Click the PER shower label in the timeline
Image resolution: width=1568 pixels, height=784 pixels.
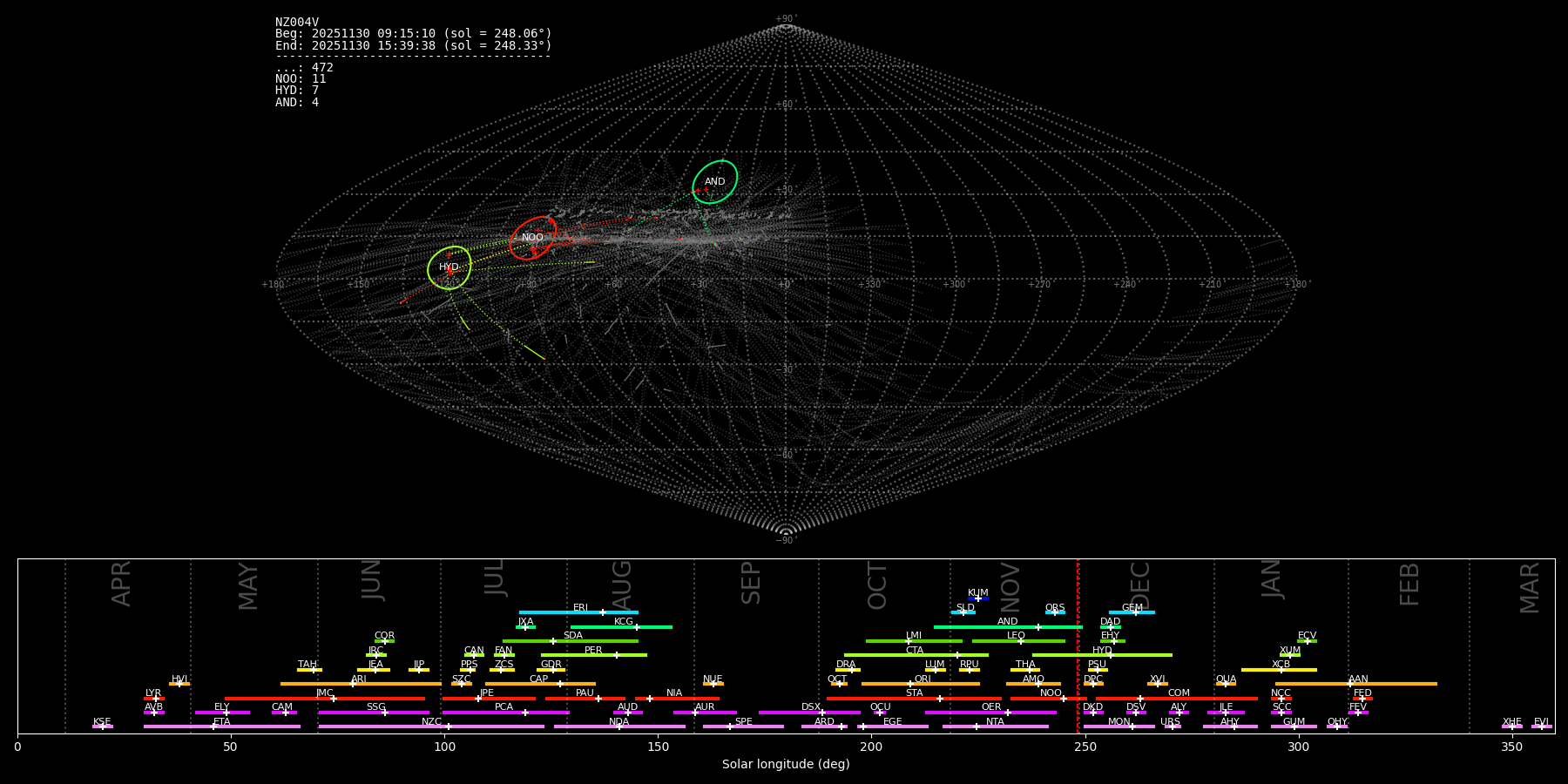pos(593,651)
